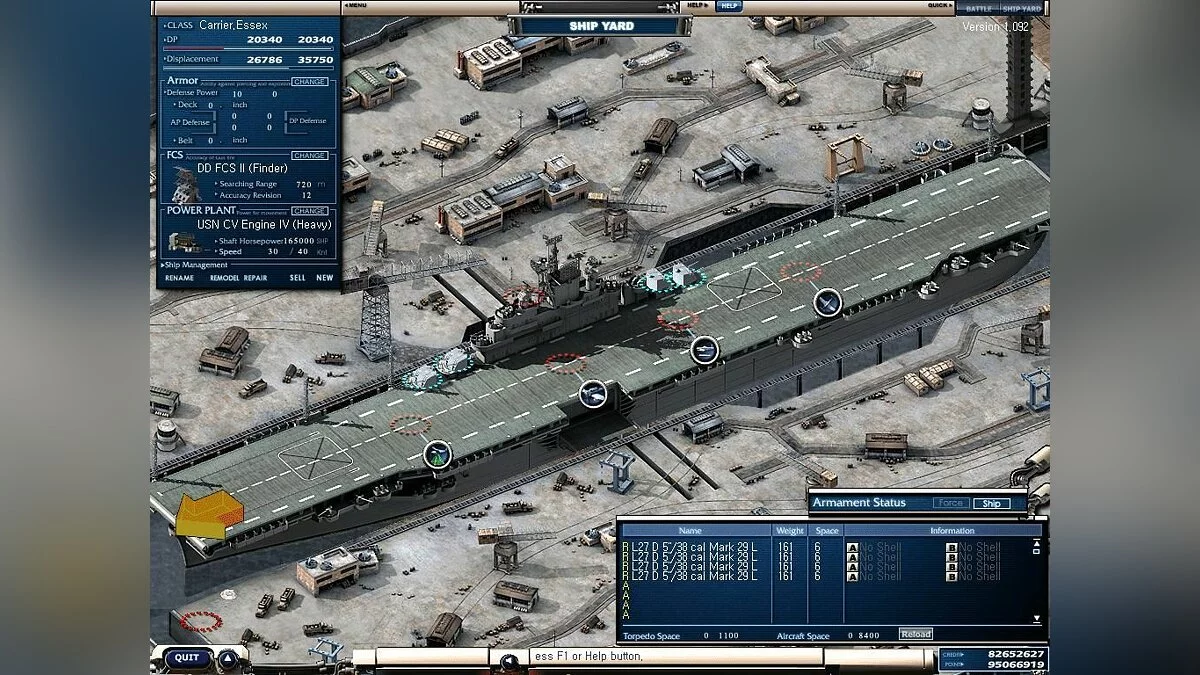The image size is (1200, 675).
Task: Toggle Armament Status to Force view
Action: [950, 503]
